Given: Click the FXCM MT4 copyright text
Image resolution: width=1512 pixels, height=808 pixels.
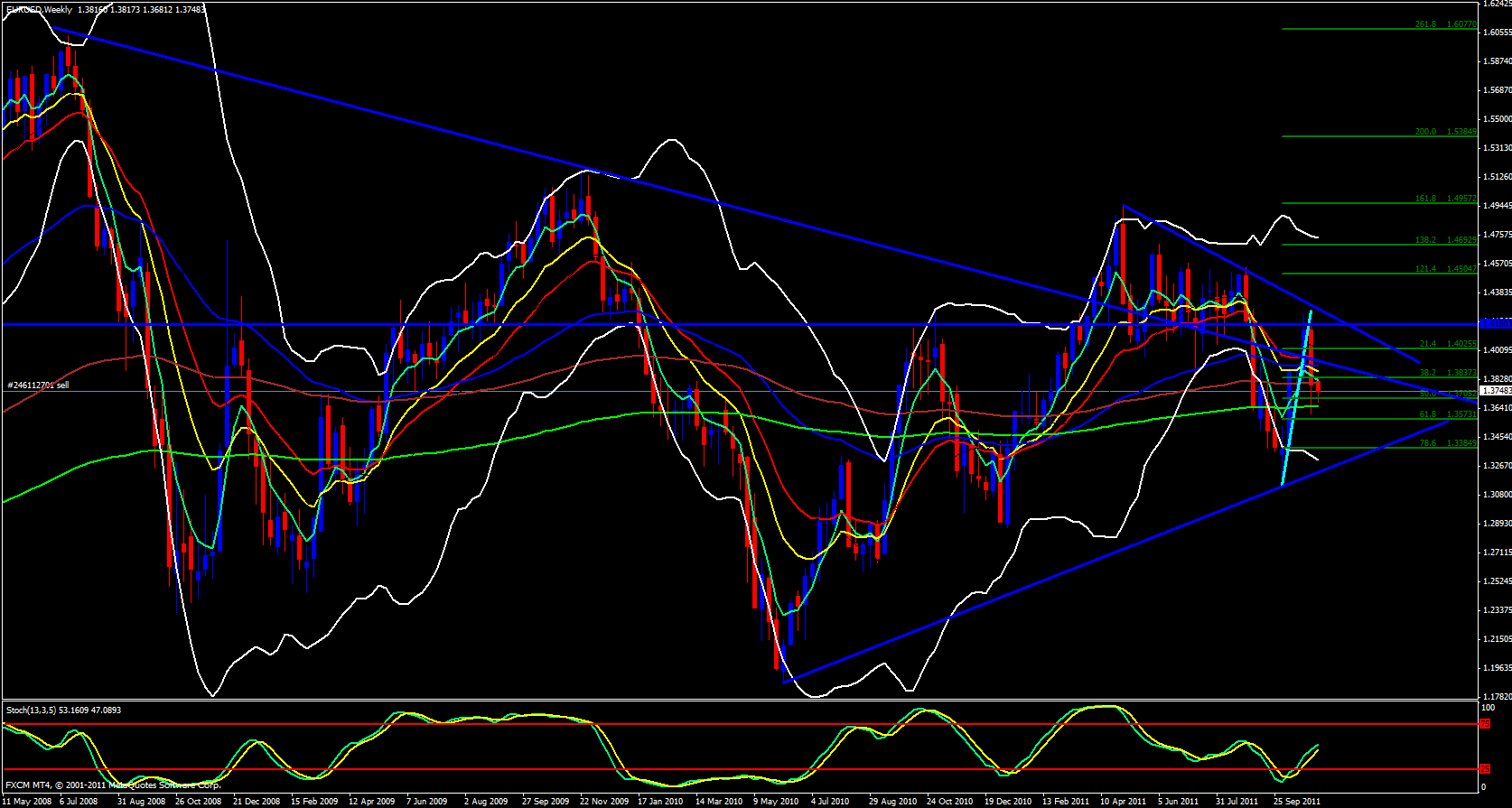Looking at the screenshot, I should pyautogui.click(x=114, y=785).
